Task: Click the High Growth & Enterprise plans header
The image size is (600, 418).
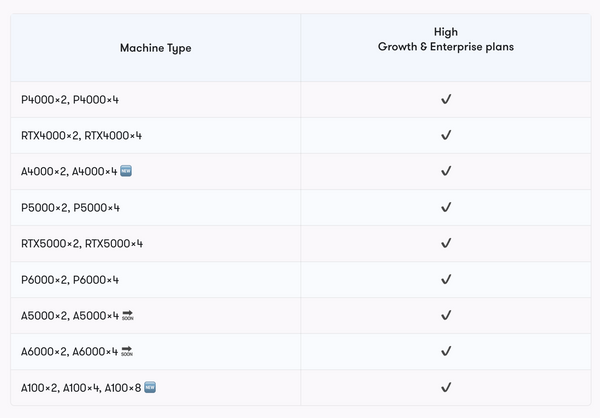Action: point(446,40)
